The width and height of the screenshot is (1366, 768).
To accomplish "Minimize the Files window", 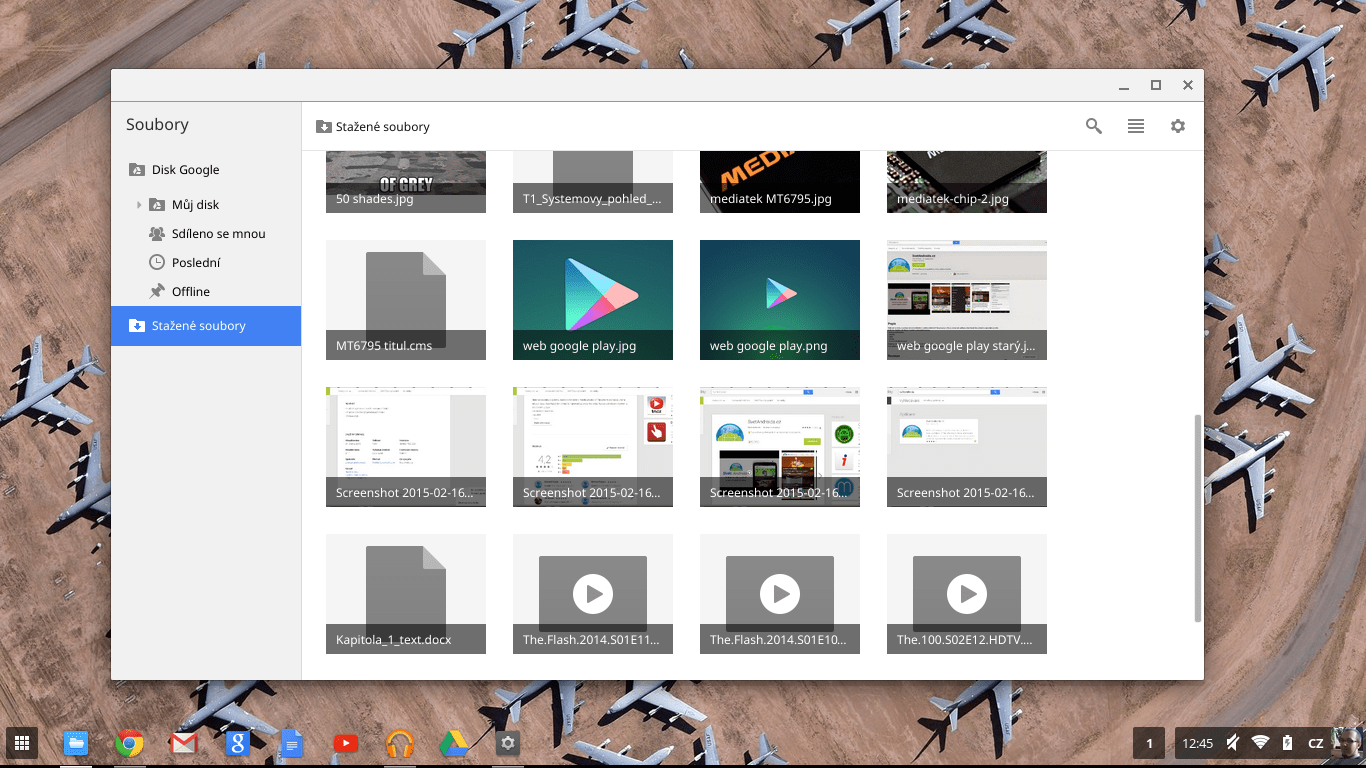I will click(x=1125, y=85).
